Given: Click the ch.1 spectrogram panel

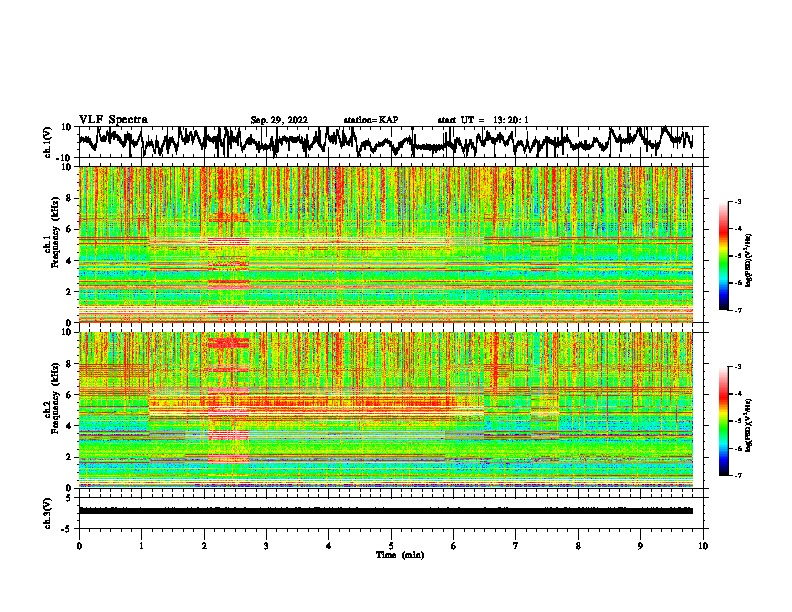Looking at the screenshot, I should pos(386,244).
